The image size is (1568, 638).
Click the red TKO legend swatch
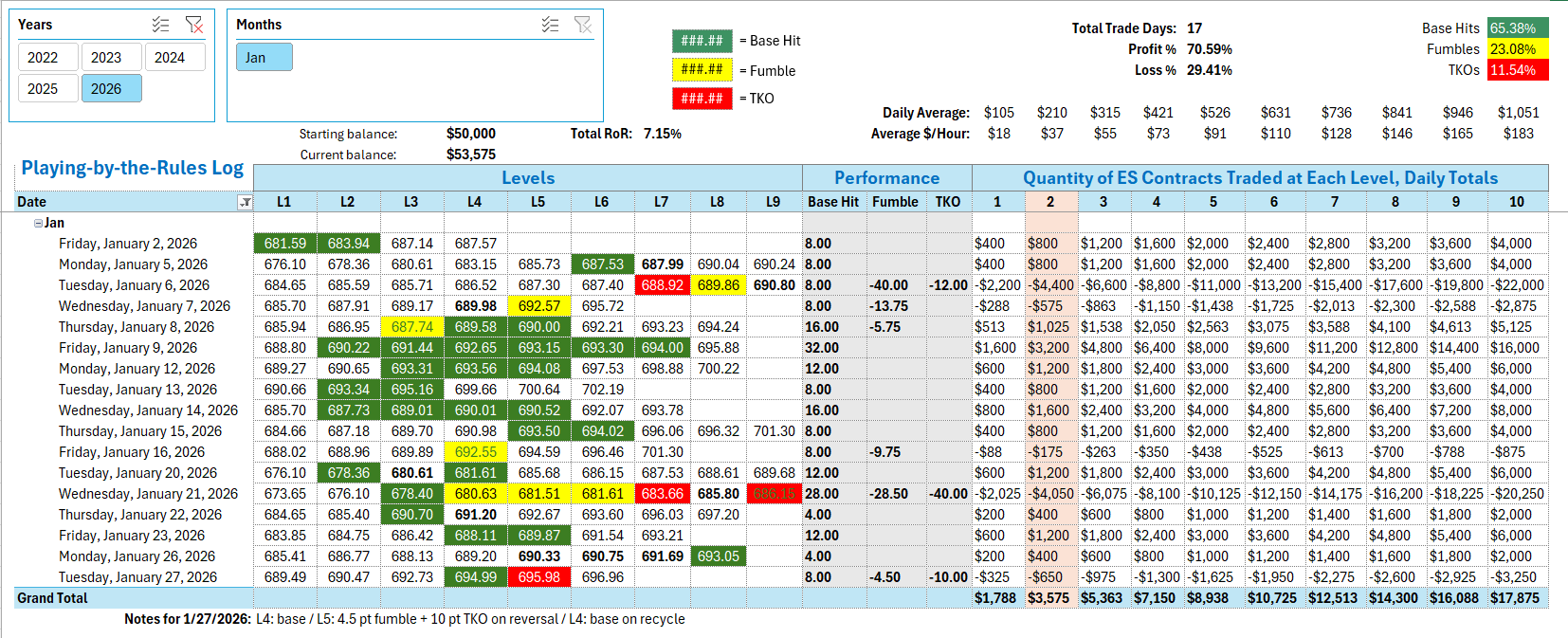point(702,99)
